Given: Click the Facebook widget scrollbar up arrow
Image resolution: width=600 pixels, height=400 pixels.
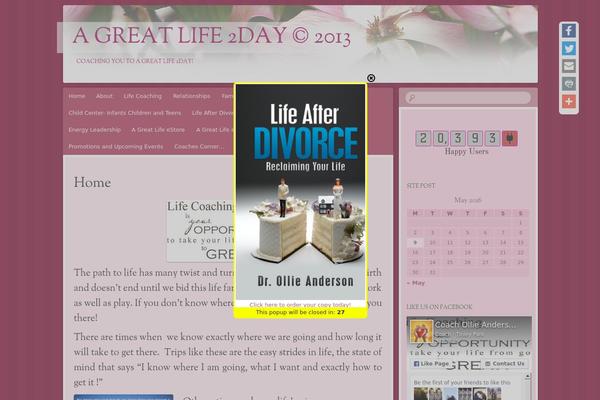Looking at the screenshot, I should [528, 377].
